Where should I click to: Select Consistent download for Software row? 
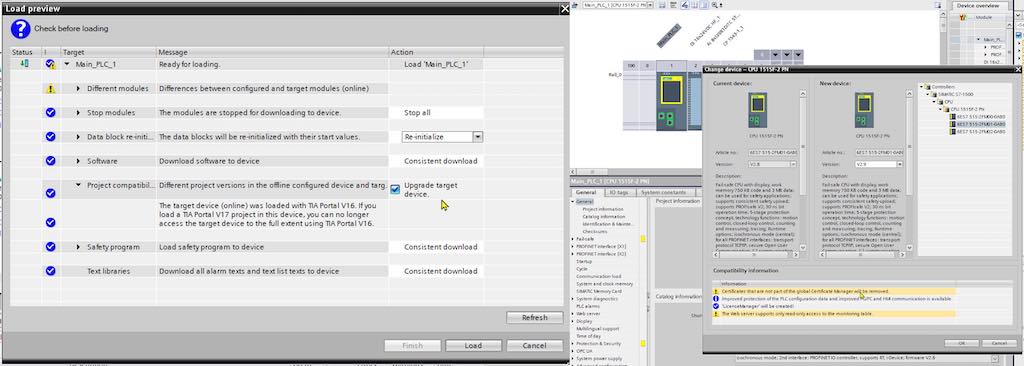tap(436, 161)
